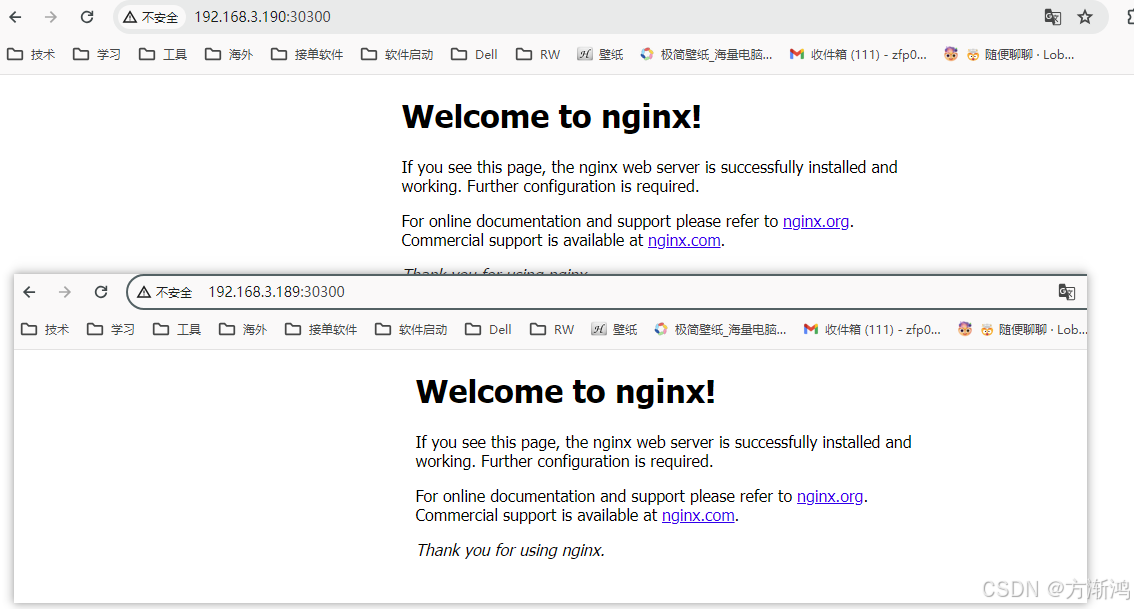The image size is (1134, 609).
Task: Follow nginx.com link on 192.168.3.190 page
Action: click(684, 241)
